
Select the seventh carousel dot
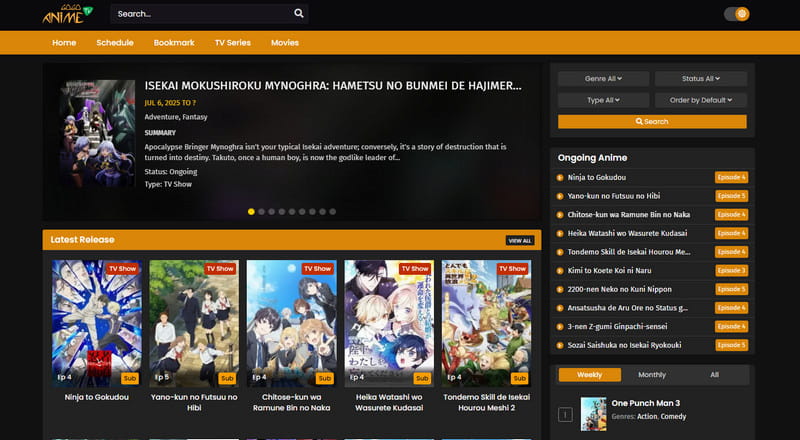pyautogui.click(x=312, y=211)
